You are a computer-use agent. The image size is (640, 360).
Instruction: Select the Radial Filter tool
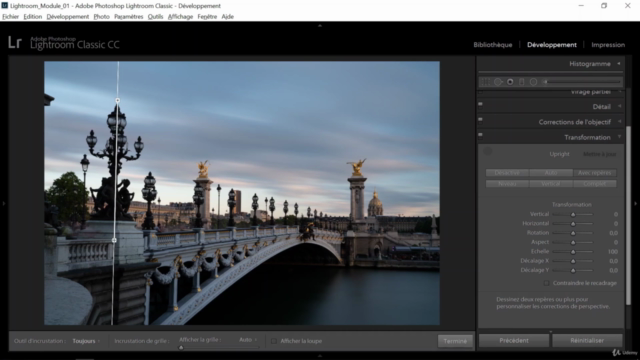tap(533, 82)
